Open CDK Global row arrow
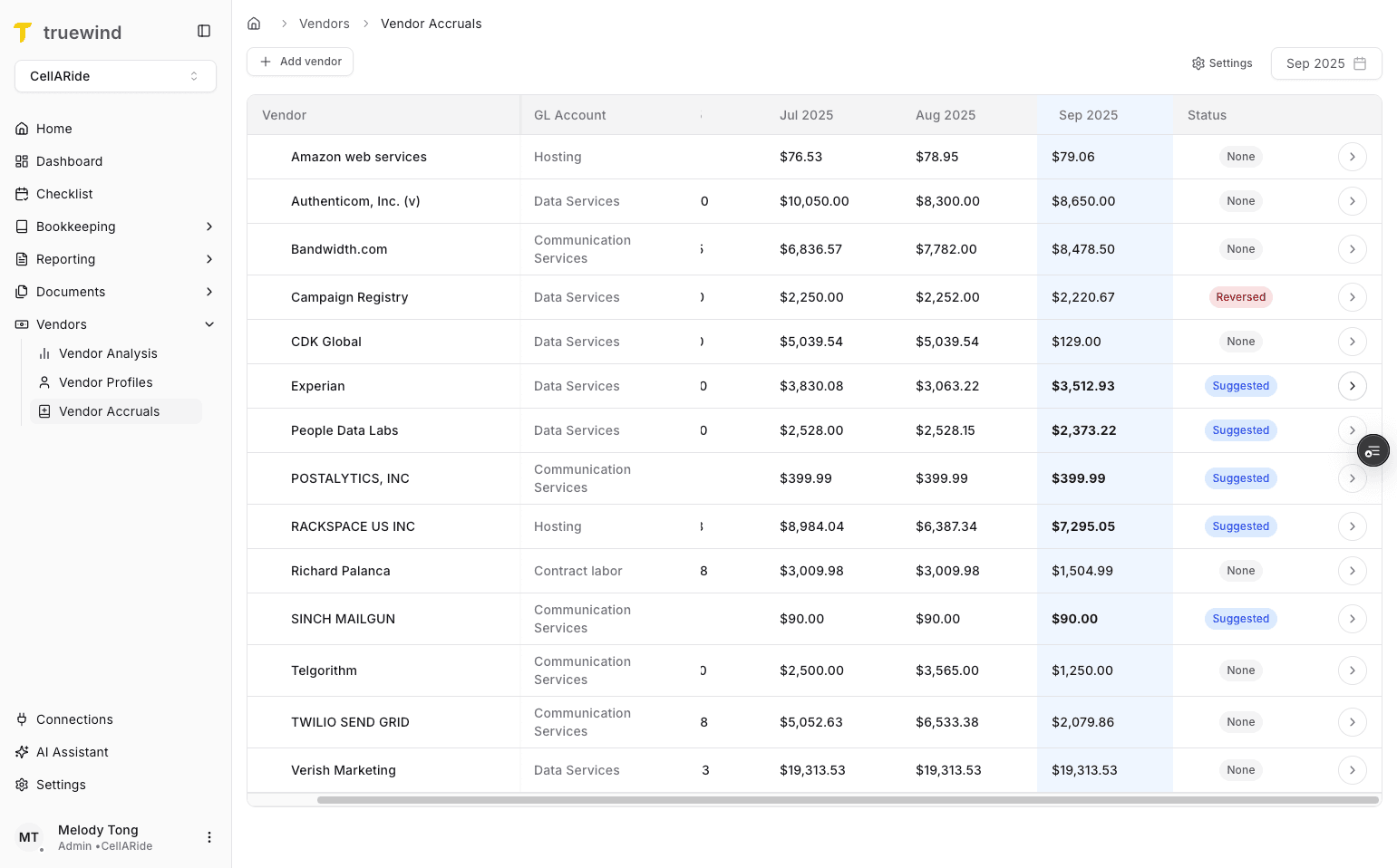 [x=1353, y=342]
